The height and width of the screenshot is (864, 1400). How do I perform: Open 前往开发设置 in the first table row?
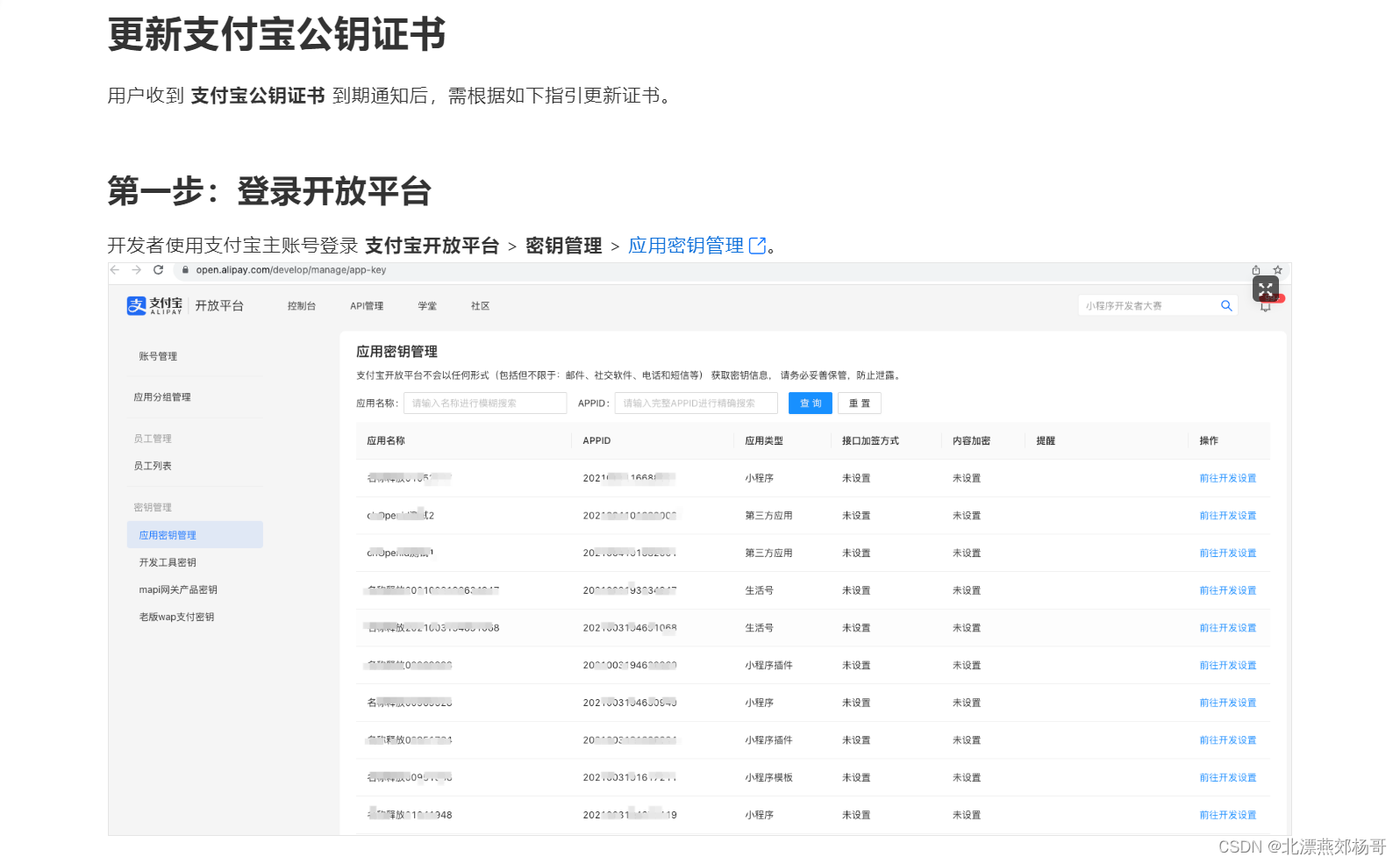(1228, 479)
